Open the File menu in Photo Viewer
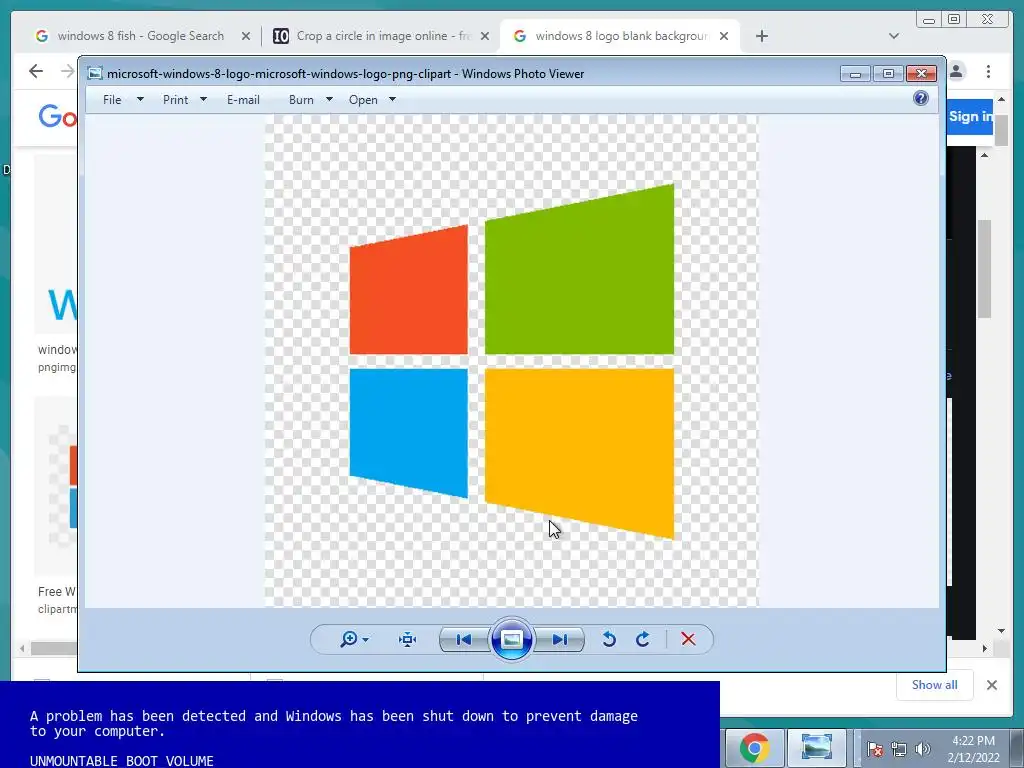This screenshot has height=768, width=1024. tap(112, 100)
